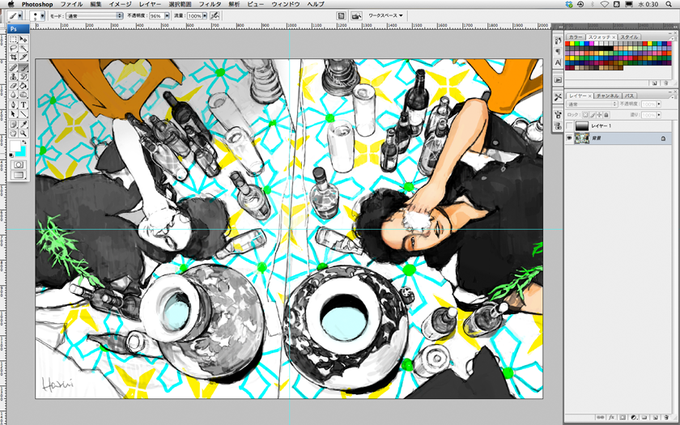
Task: Select the Type tool
Action: [23, 105]
